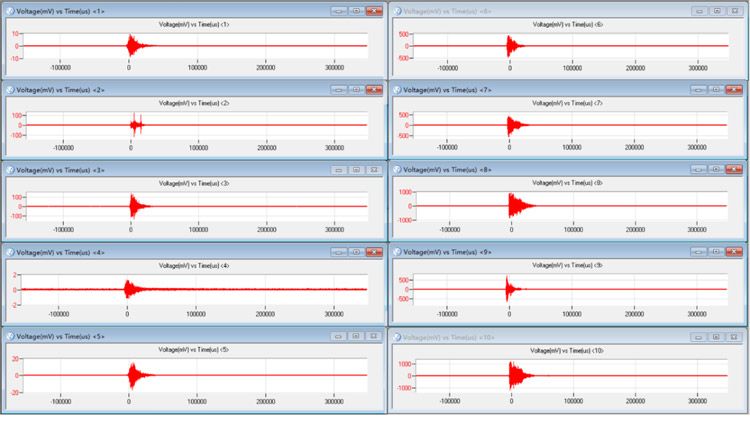Click the waveform burst in plot <2>

tap(136, 125)
